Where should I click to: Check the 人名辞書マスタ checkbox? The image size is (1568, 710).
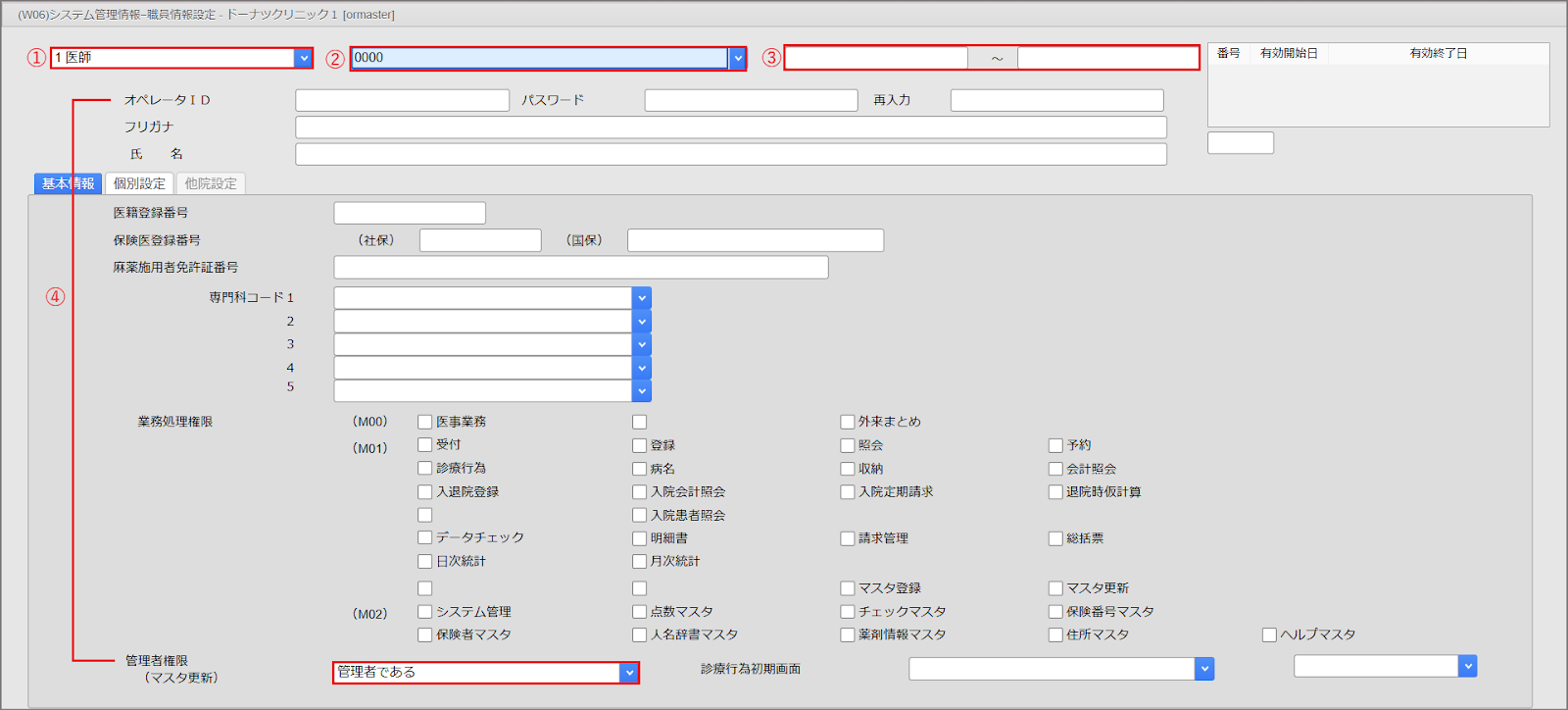640,635
